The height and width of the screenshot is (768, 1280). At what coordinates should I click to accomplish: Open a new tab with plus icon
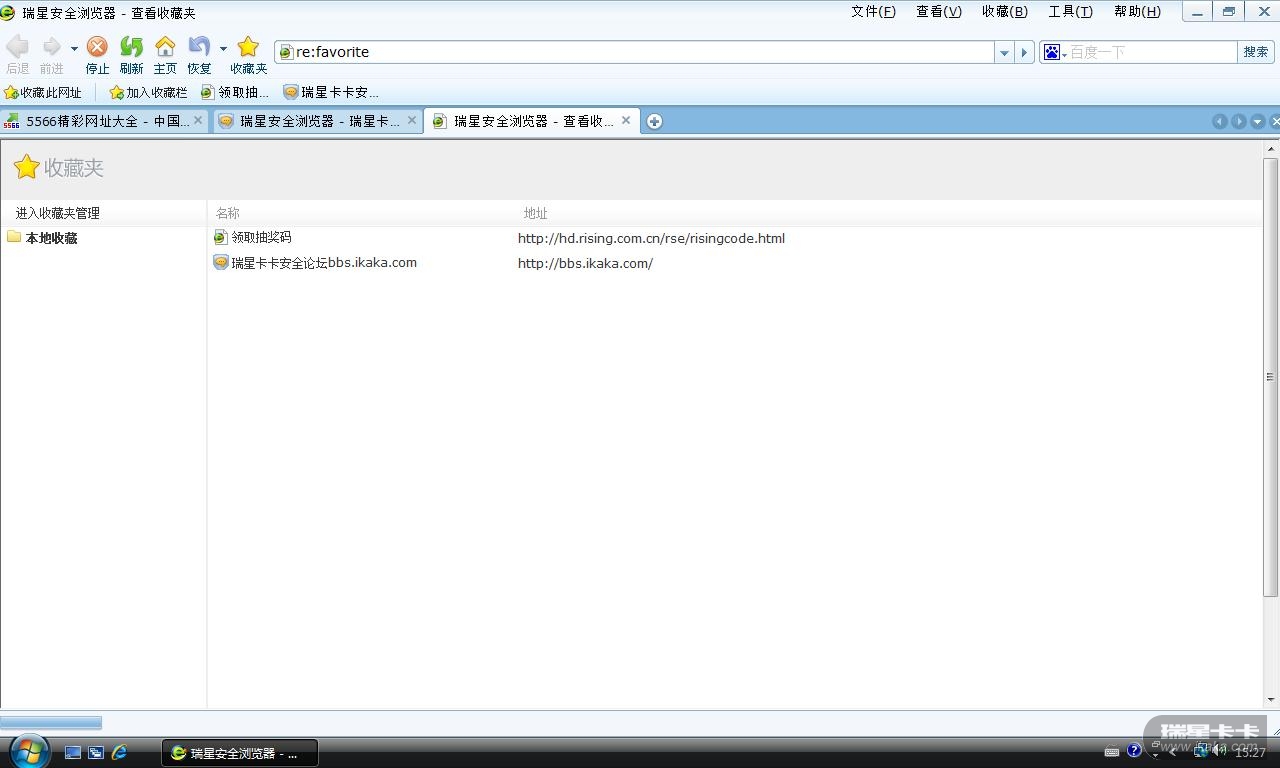[x=654, y=121]
